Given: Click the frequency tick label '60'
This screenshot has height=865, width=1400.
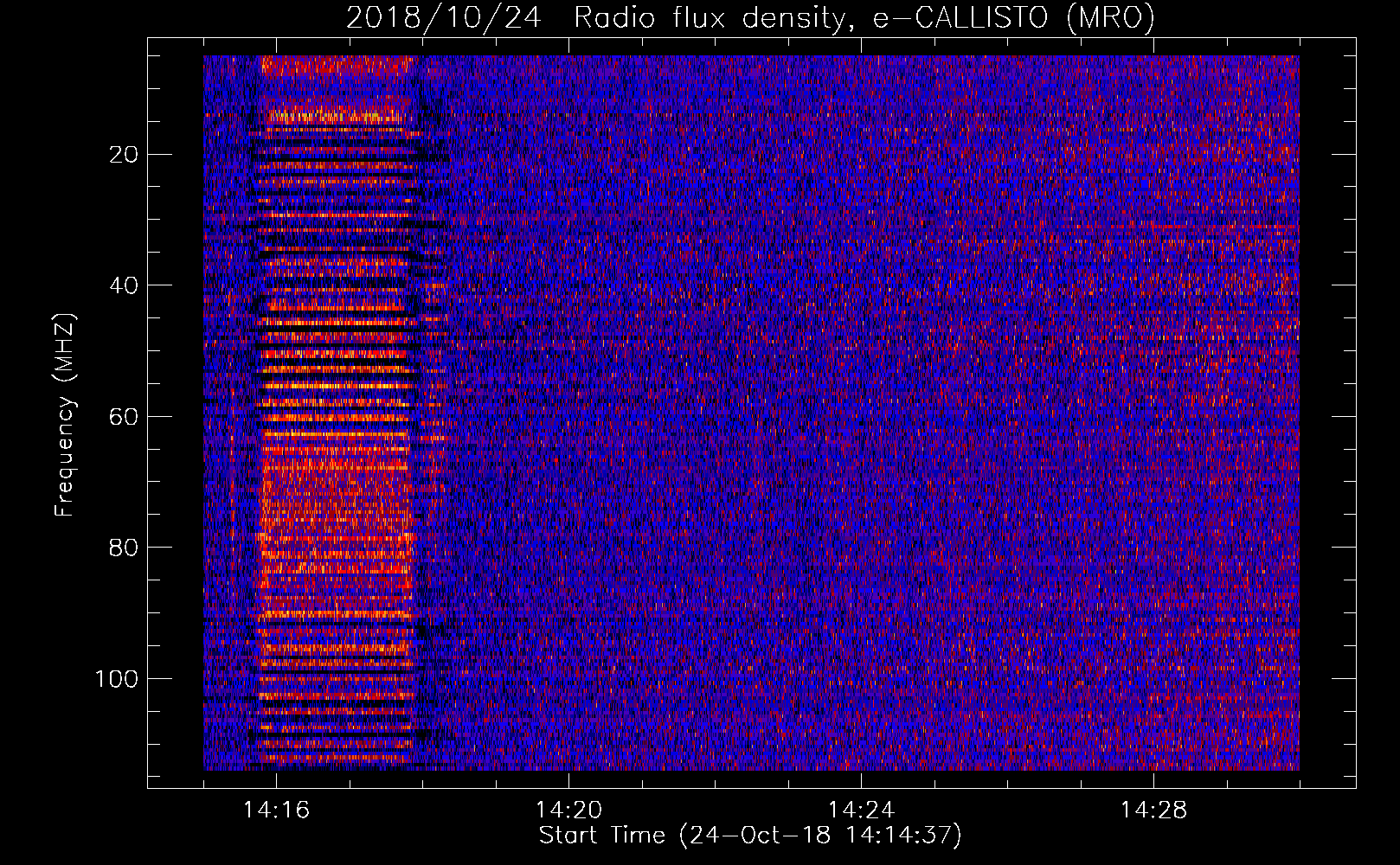Looking at the screenshot, I should tap(124, 417).
